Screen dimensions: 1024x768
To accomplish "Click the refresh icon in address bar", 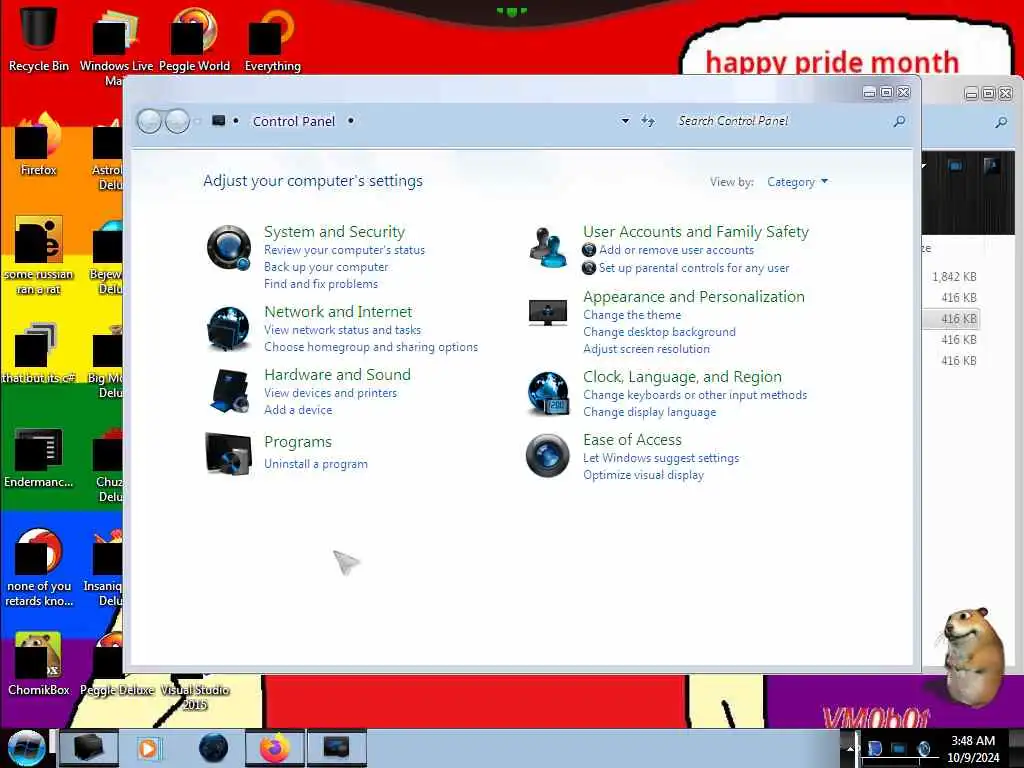I will (647, 121).
